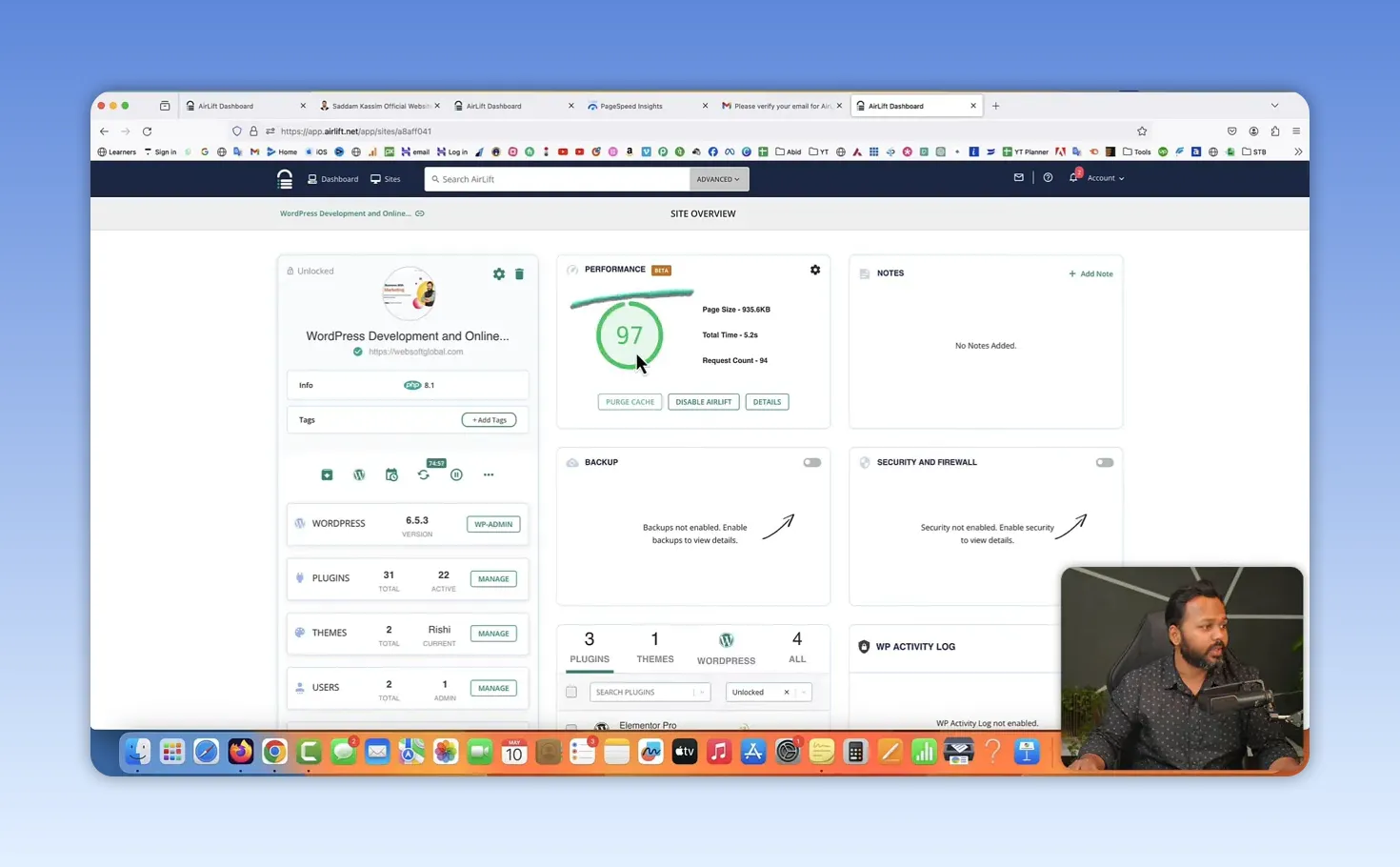Click the AirLift logo in header
Screen dimensions: 1400x867
[285, 179]
